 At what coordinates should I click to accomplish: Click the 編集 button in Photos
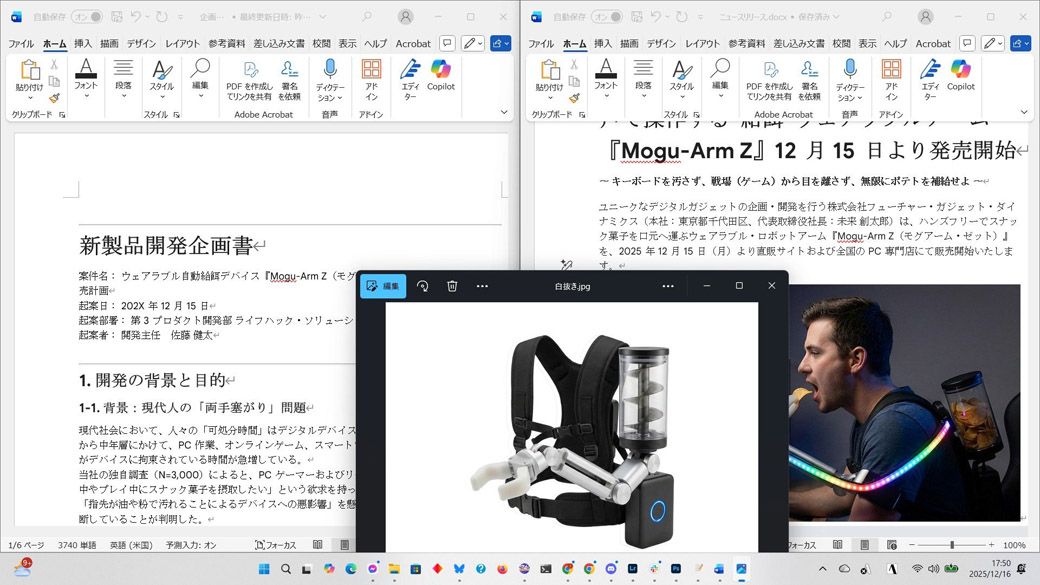[x=383, y=286]
